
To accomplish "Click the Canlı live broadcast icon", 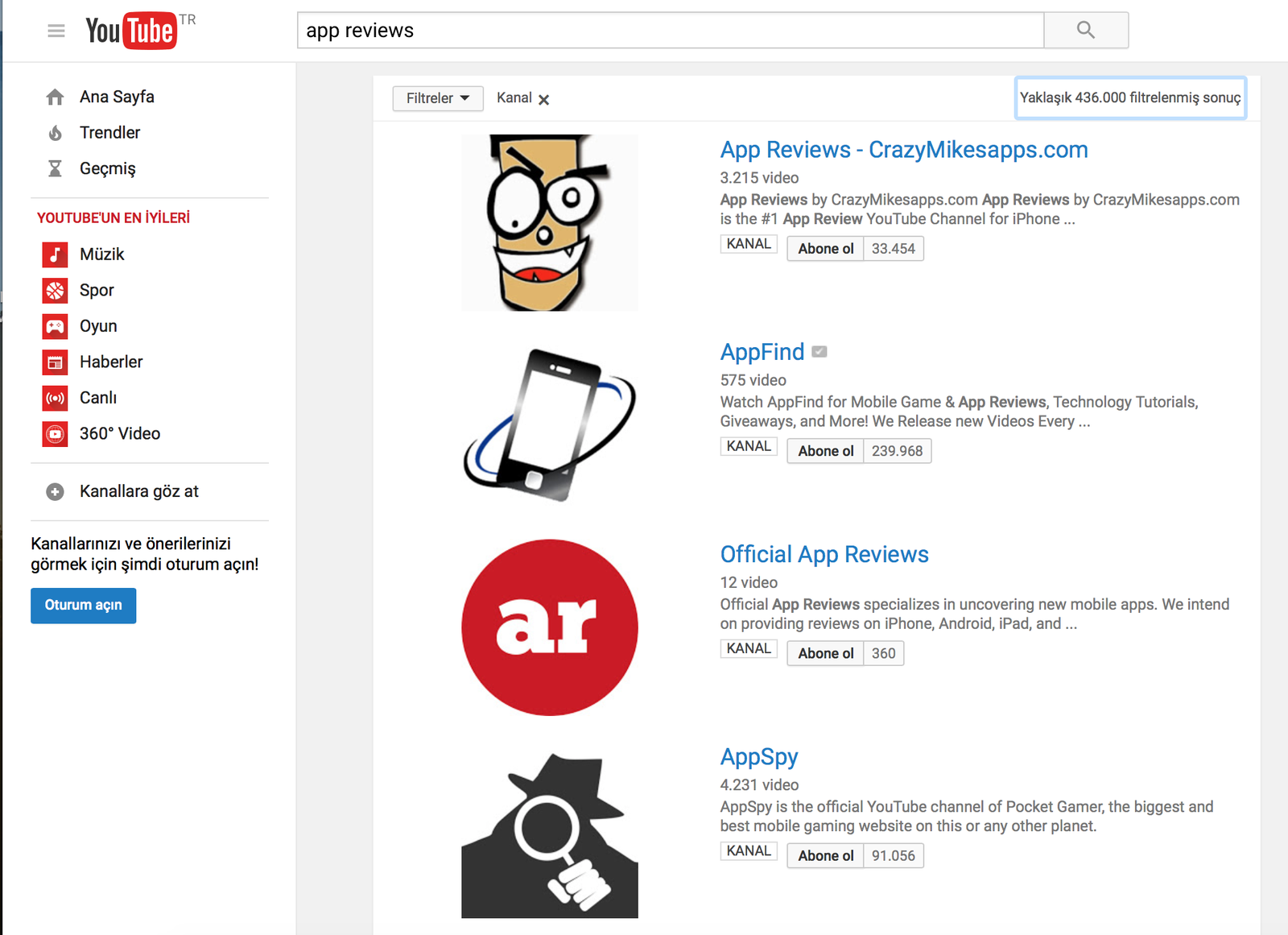I will [55, 398].
